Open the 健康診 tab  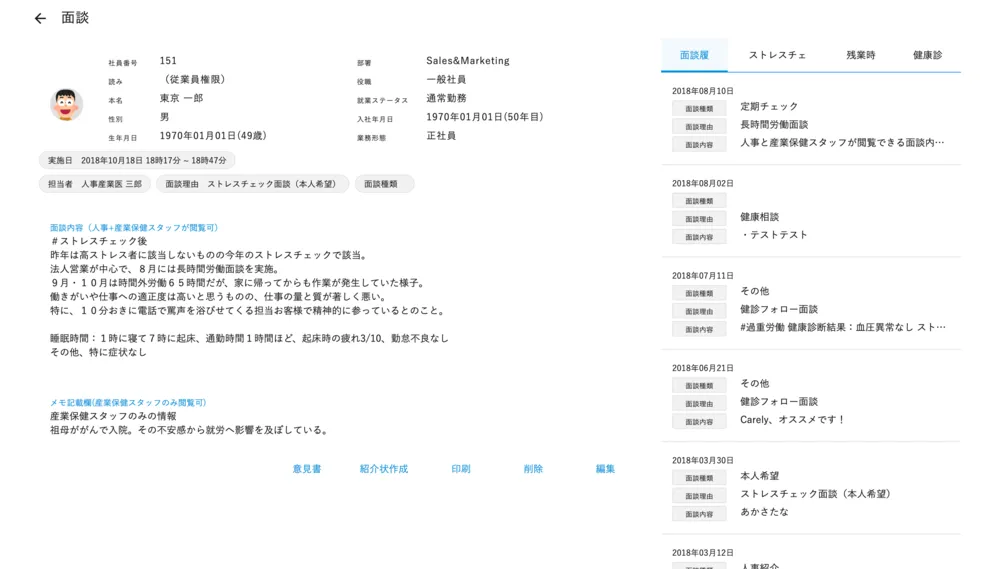(927, 55)
